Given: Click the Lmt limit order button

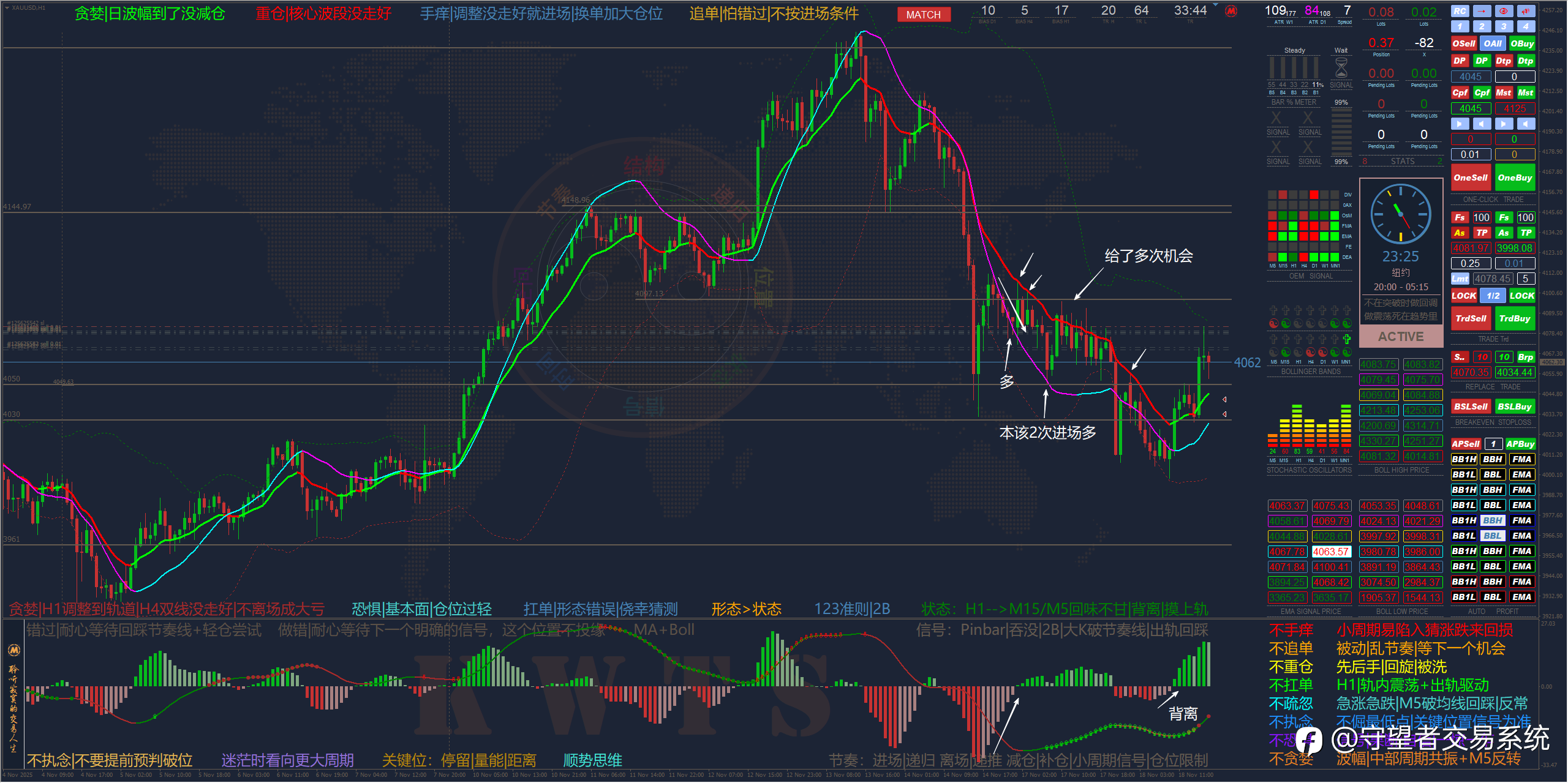Looking at the screenshot, I should (x=1460, y=279).
